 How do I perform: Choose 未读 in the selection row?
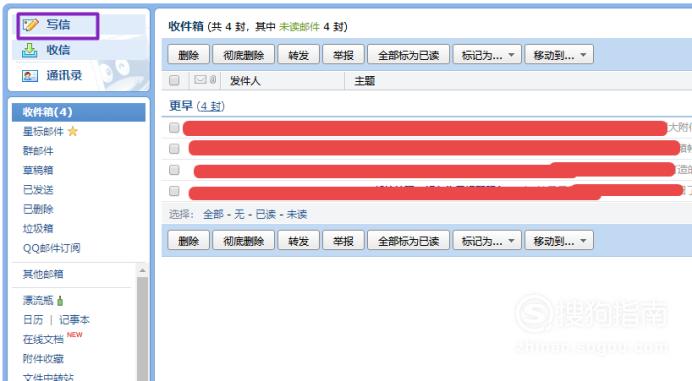(x=297, y=215)
